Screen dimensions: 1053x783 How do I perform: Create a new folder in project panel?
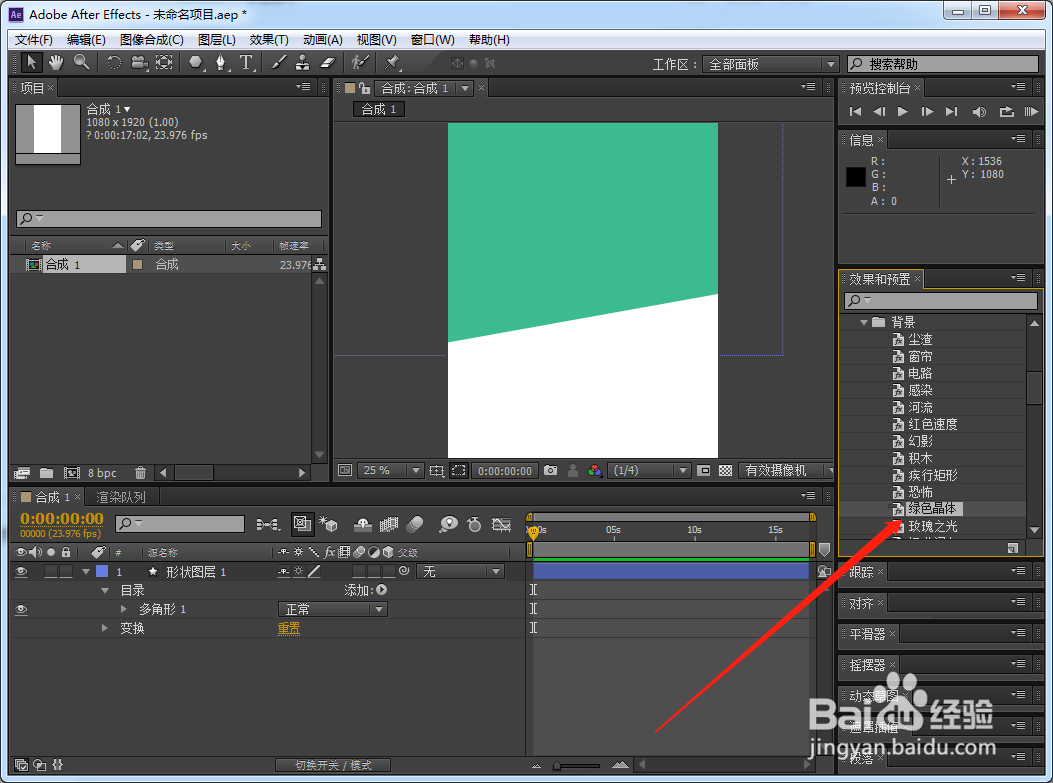[x=46, y=473]
